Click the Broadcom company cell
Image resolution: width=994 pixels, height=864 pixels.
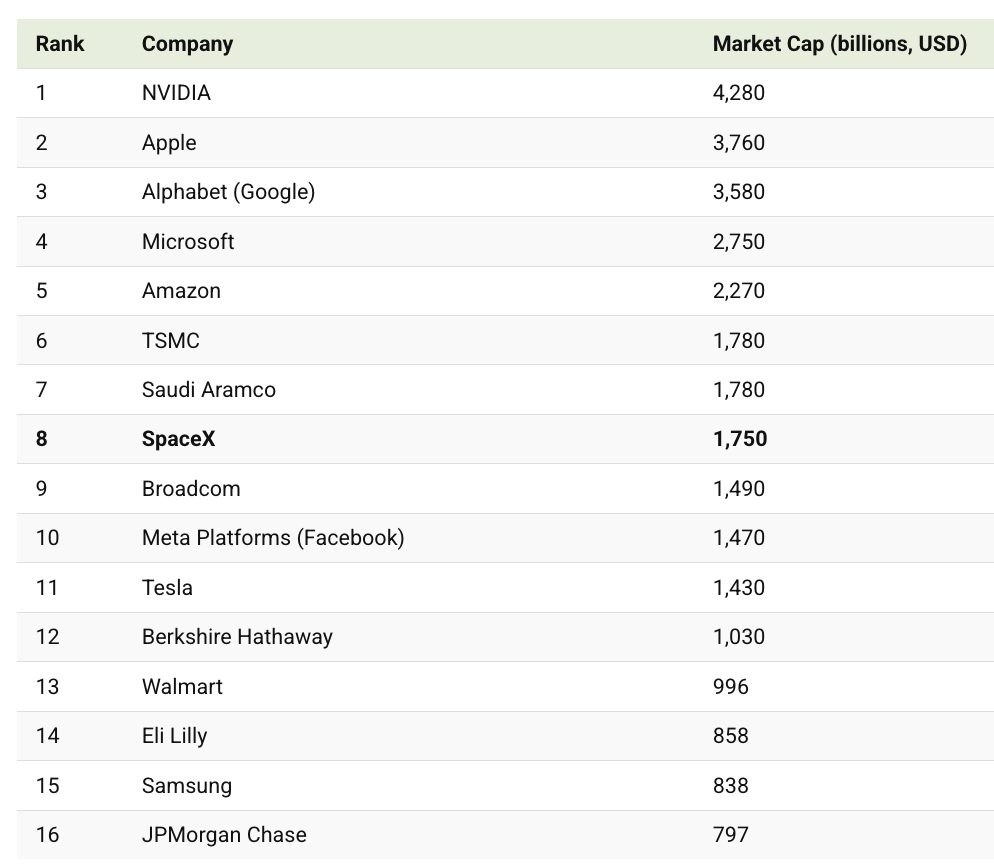pos(191,489)
